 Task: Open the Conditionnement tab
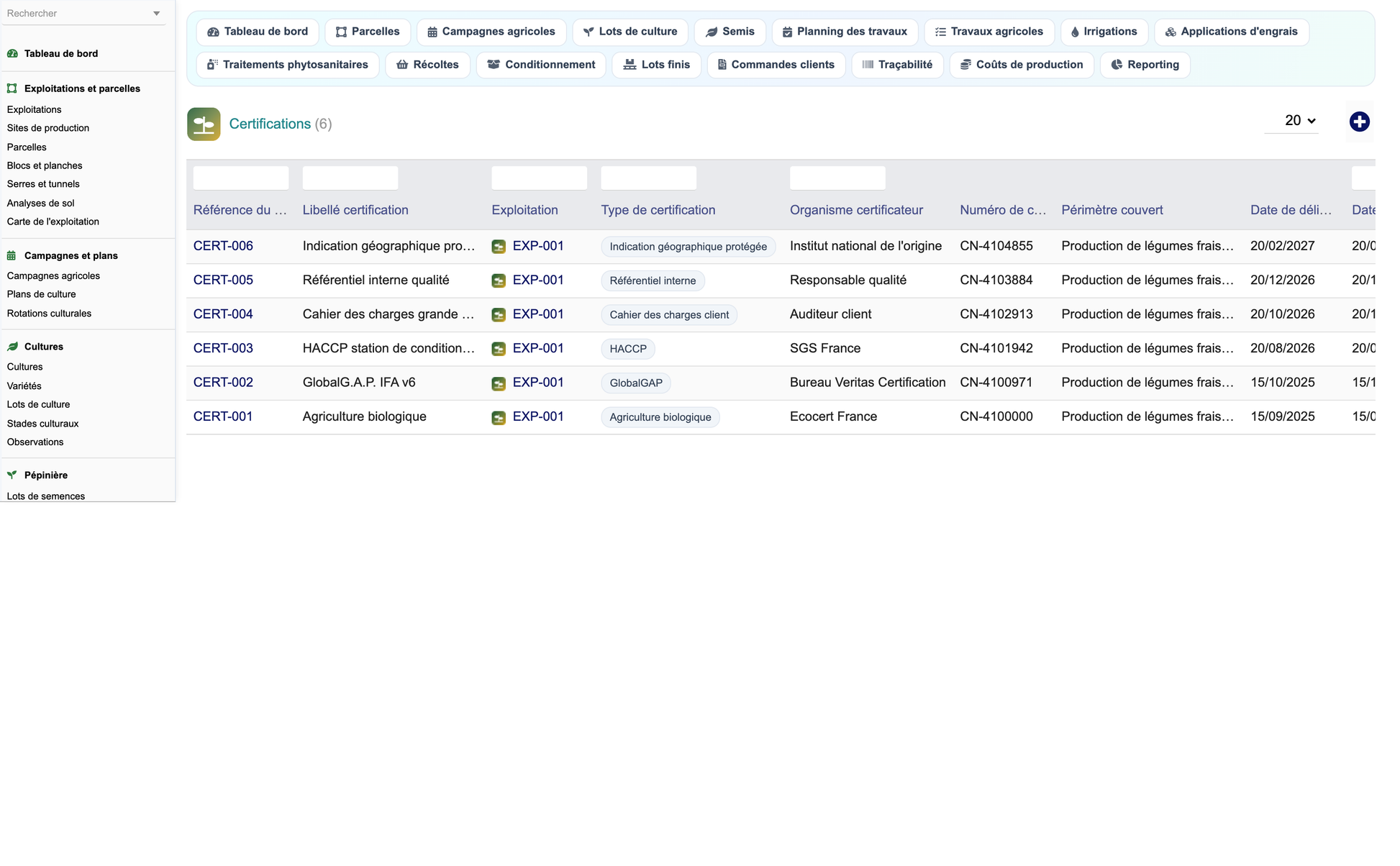(541, 65)
